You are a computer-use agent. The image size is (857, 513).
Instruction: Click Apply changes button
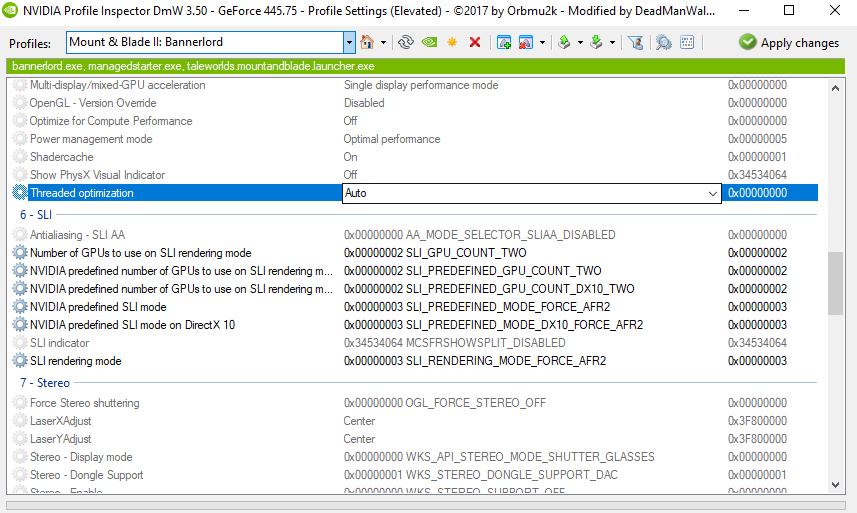[789, 43]
